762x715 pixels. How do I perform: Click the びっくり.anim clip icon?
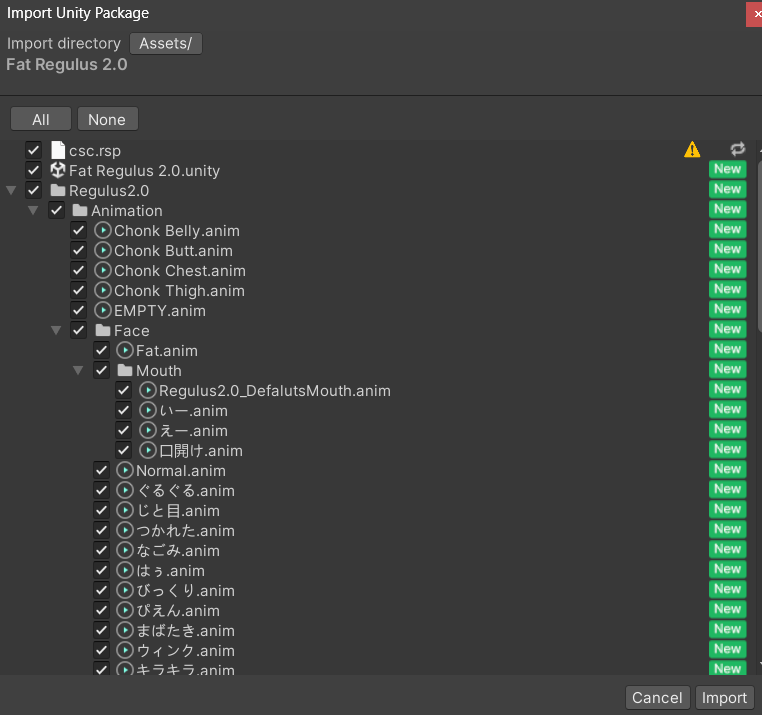[x=125, y=590]
